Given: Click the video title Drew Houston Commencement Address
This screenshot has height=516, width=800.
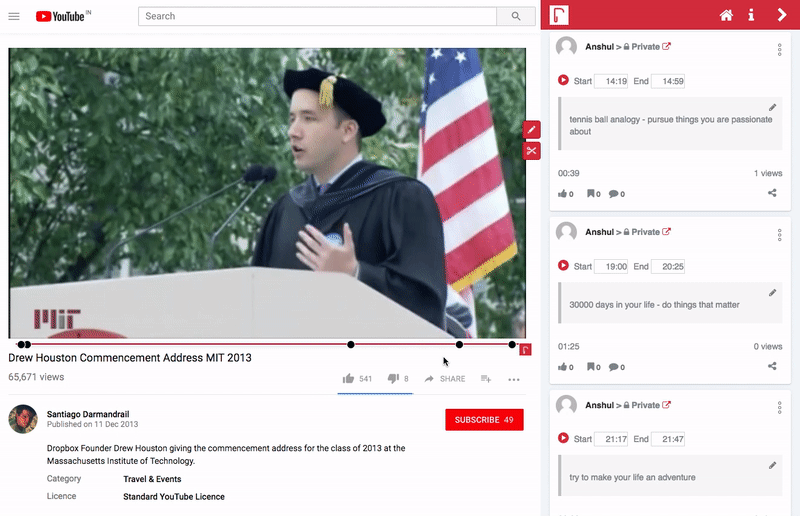Looking at the screenshot, I should pyautogui.click(x=130, y=358).
